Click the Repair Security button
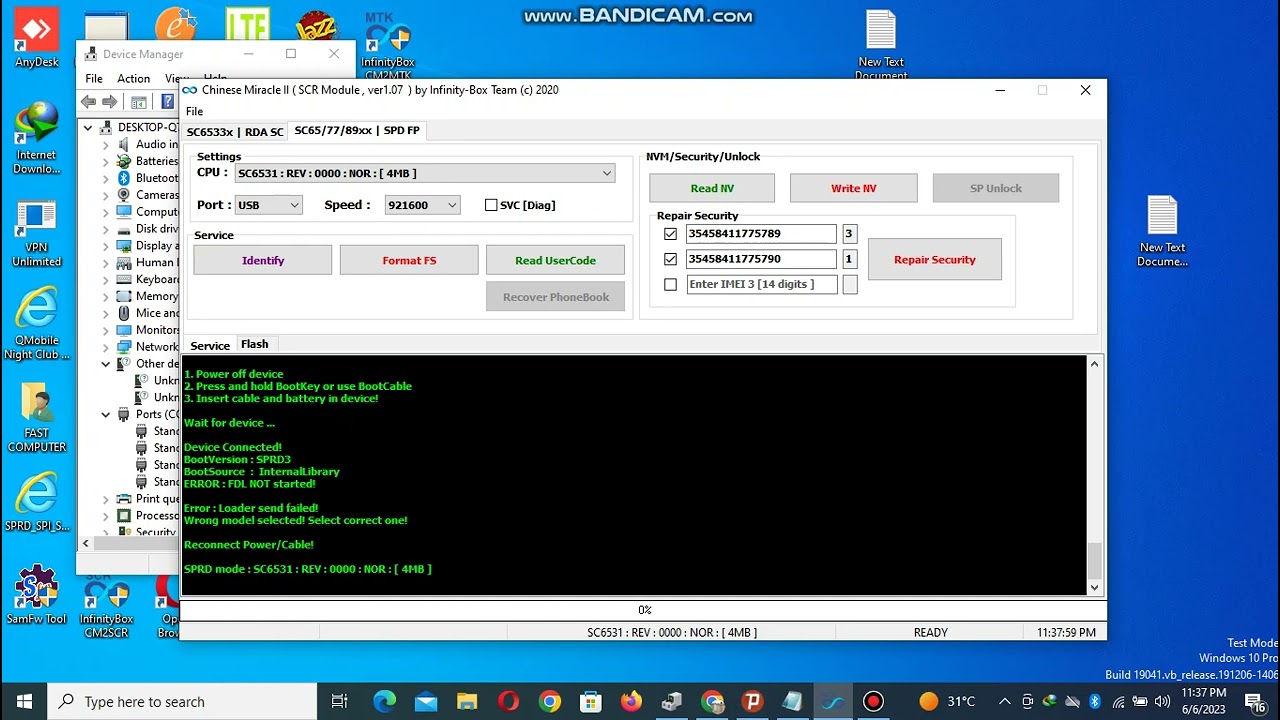 [x=934, y=259]
